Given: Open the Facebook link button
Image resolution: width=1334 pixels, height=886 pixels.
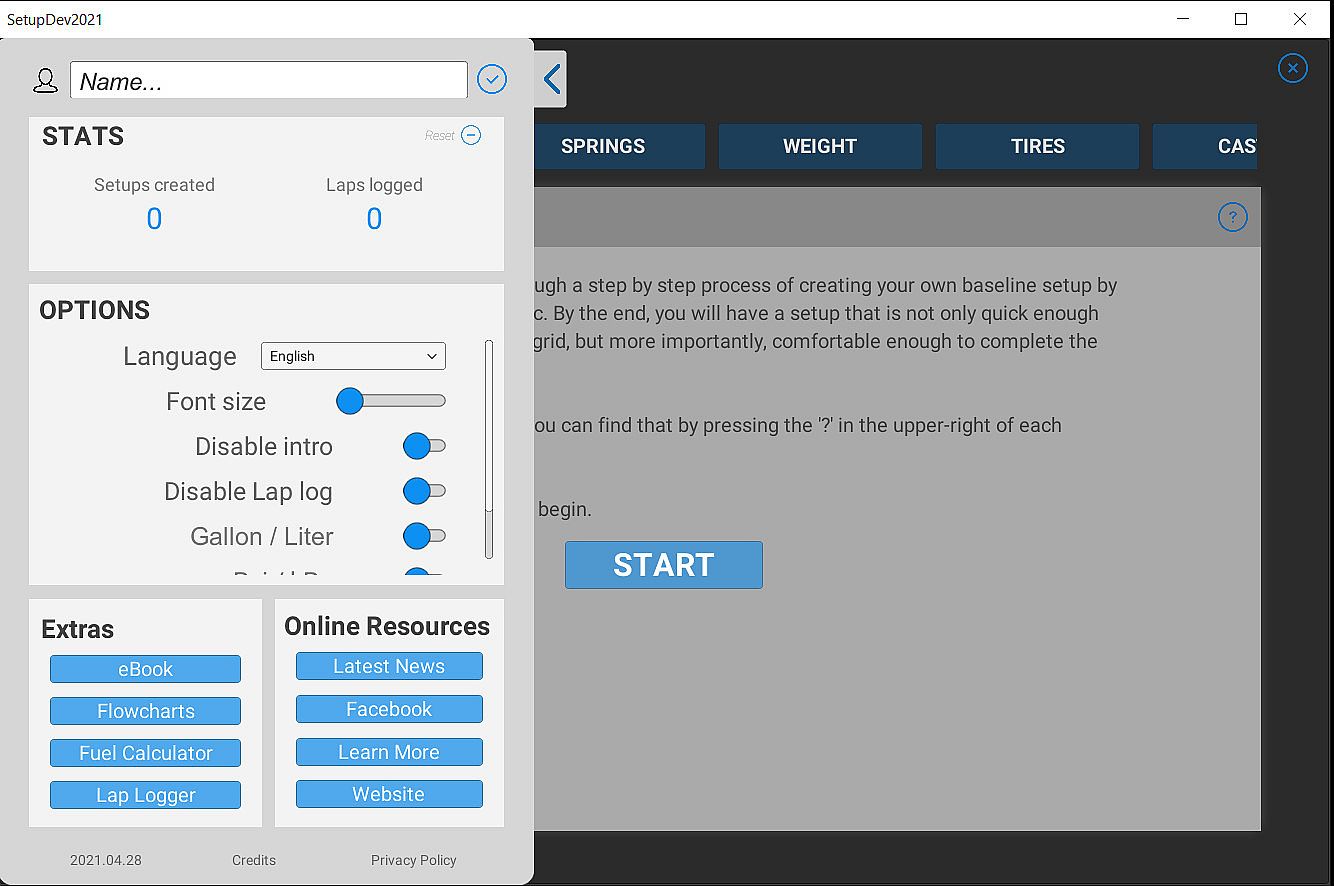Looking at the screenshot, I should [389, 709].
